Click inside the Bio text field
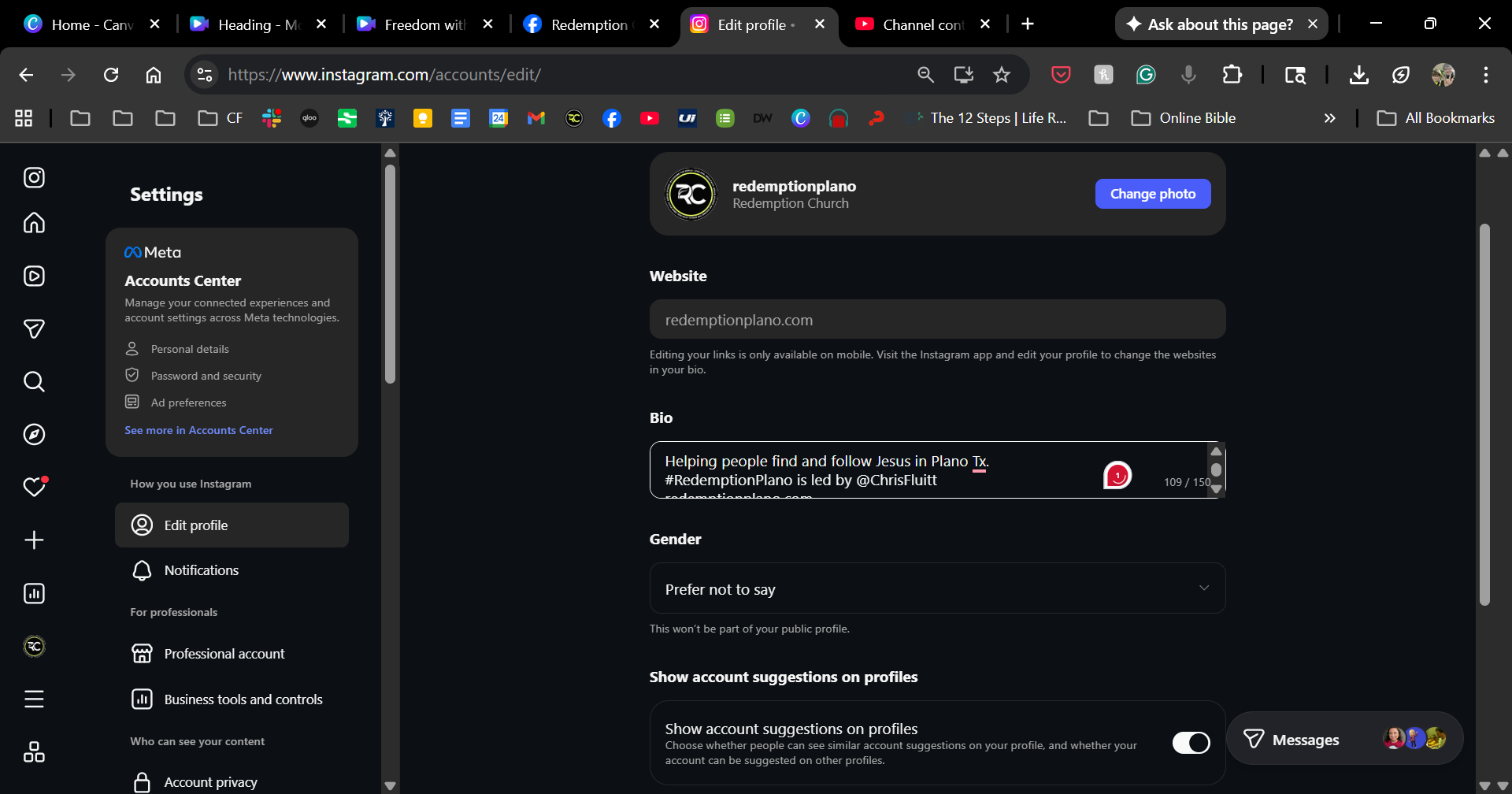The height and width of the screenshot is (794, 1512). click(866, 470)
